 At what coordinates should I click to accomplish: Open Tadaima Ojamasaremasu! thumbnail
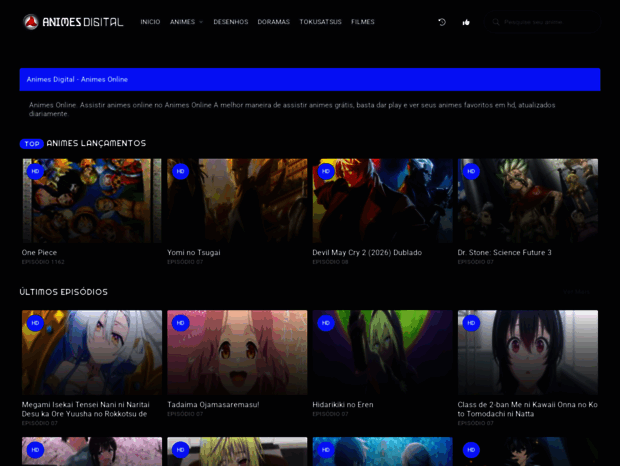[237, 352]
